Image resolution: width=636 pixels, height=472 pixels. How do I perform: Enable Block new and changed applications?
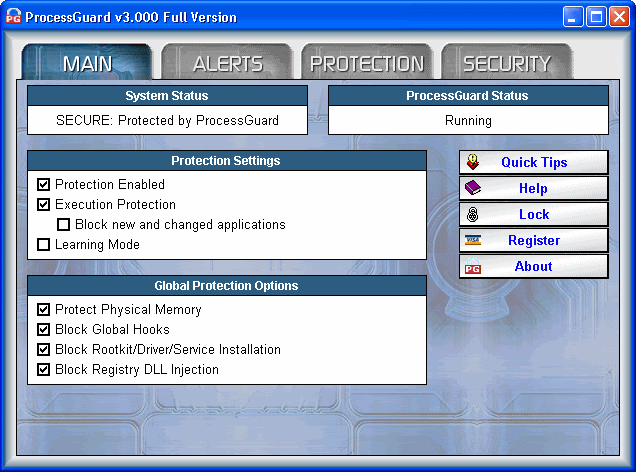(x=63, y=224)
